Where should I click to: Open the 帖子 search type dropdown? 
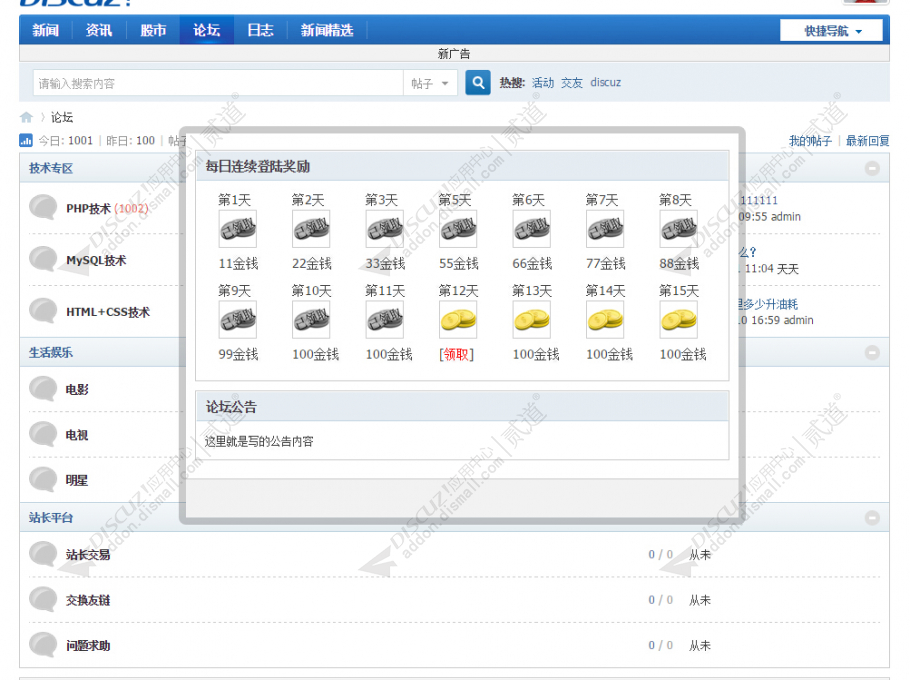coord(430,84)
